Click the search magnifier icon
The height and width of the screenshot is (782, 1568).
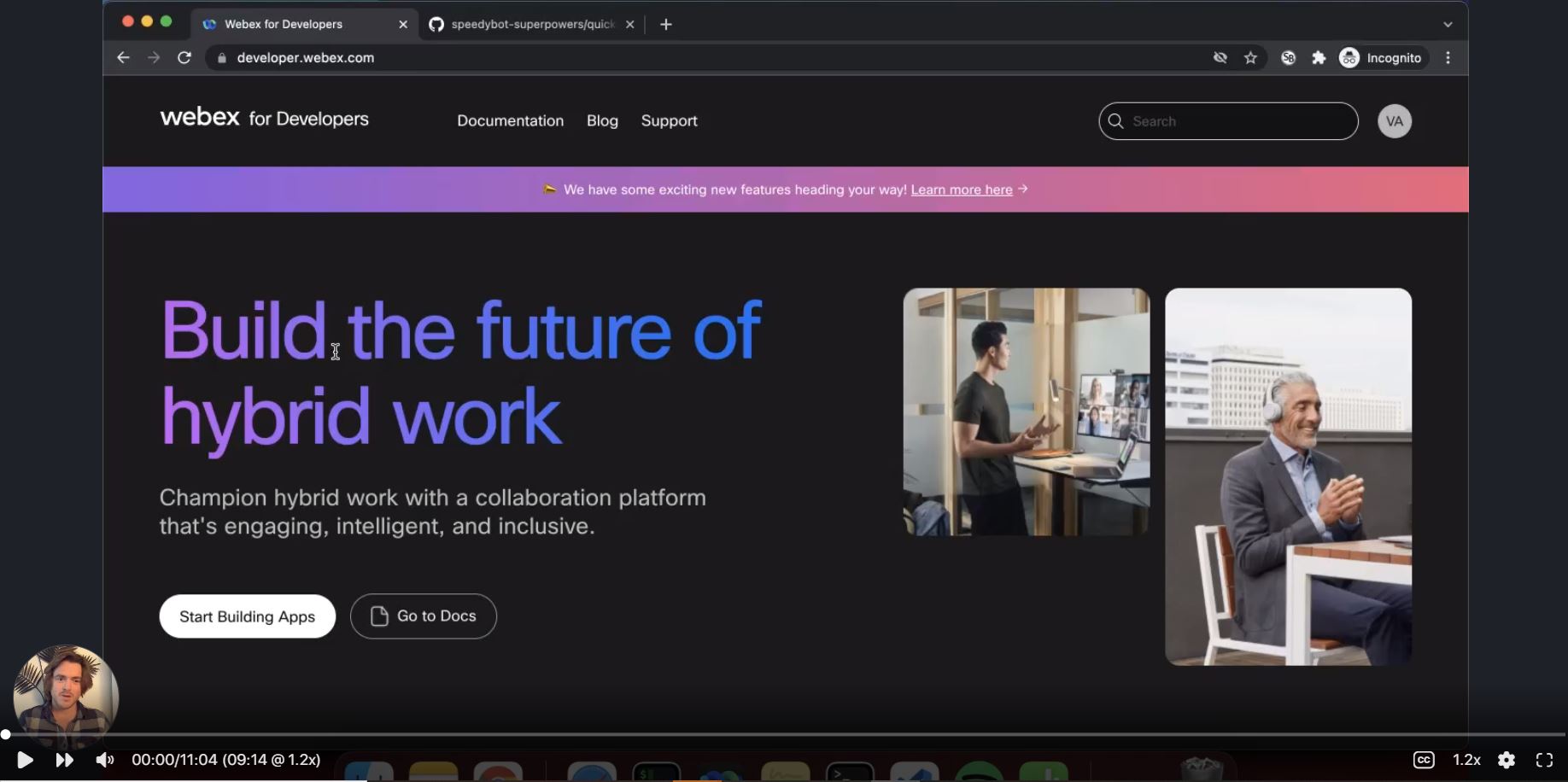click(x=1115, y=120)
